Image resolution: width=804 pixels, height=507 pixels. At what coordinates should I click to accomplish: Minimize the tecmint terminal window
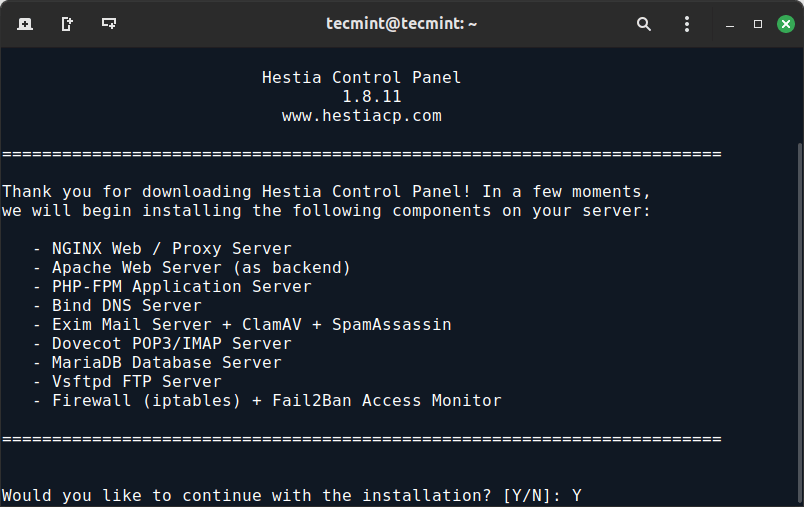click(730, 24)
